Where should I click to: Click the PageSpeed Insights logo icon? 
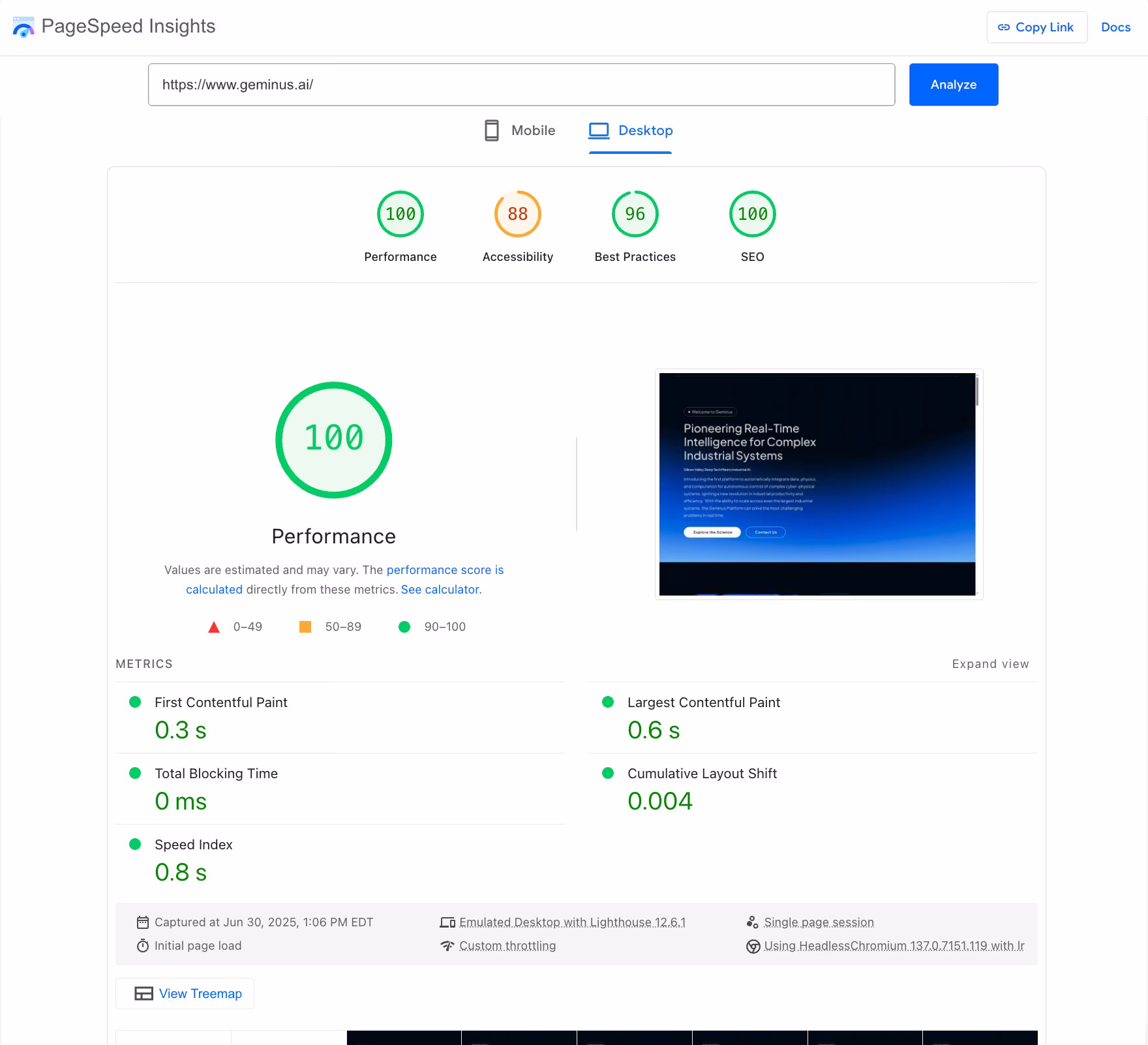pyautogui.click(x=23, y=27)
